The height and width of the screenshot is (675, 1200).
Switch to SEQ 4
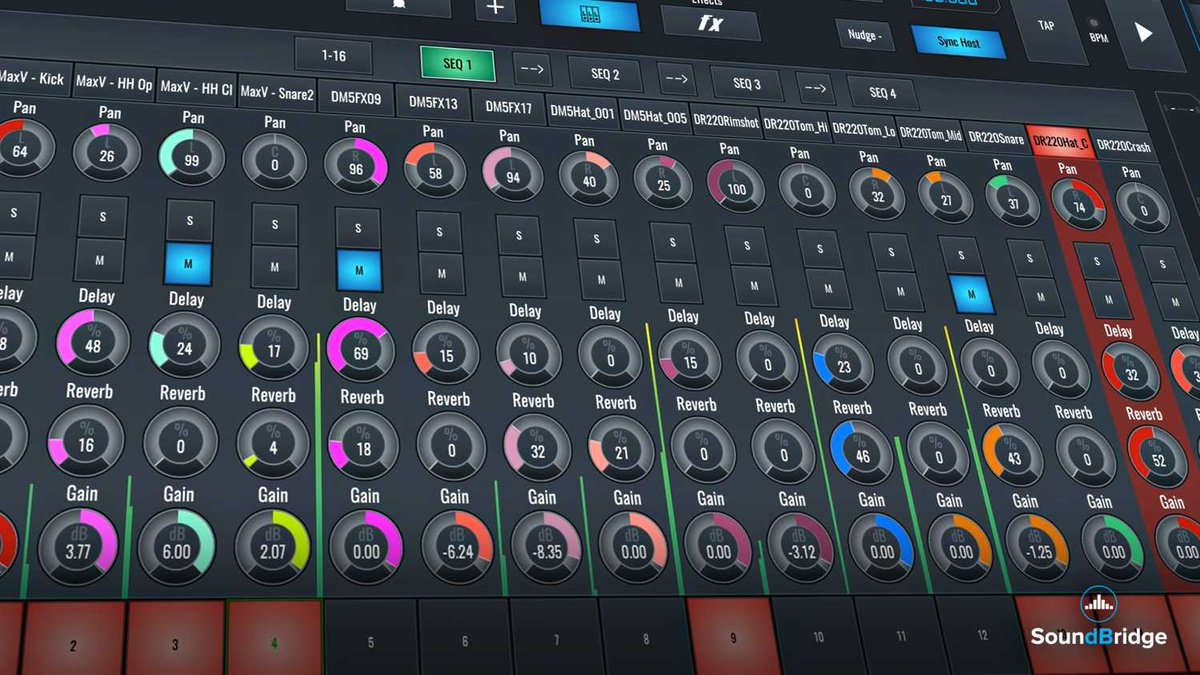point(882,92)
